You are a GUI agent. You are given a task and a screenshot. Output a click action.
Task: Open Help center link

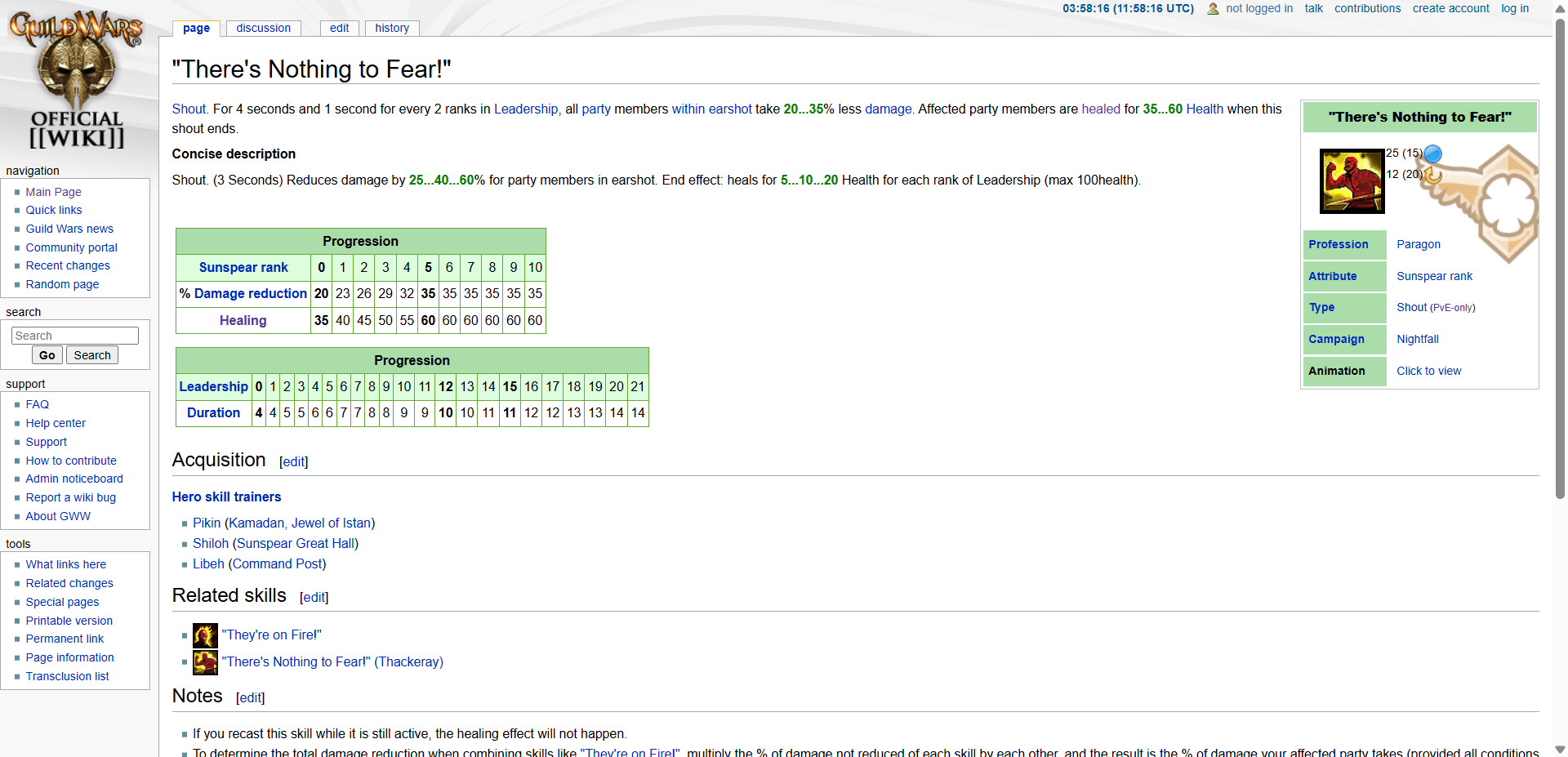[56, 423]
